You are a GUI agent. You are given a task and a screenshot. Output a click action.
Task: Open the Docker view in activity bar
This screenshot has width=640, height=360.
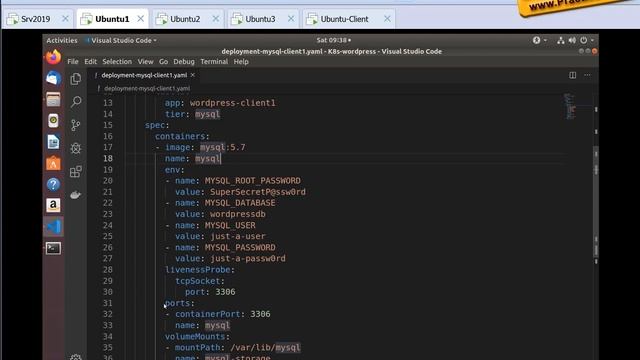(76, 195)
